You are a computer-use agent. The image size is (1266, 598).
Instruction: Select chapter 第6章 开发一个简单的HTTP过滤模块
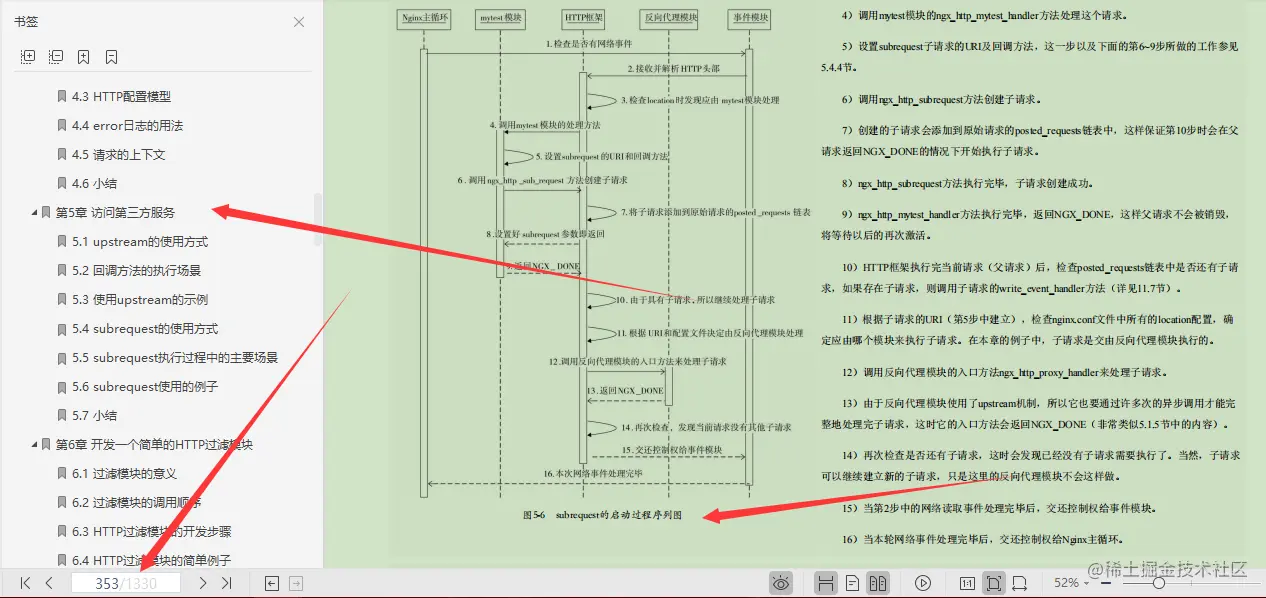pyautogui.click(x=154, y=444)
